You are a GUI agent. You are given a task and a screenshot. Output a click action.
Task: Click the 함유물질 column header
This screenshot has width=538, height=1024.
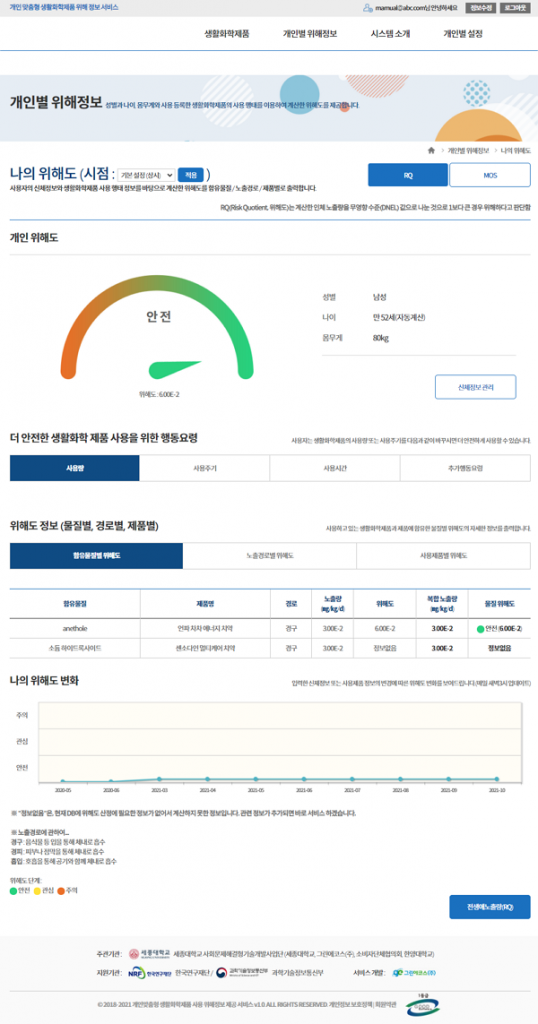74,604
